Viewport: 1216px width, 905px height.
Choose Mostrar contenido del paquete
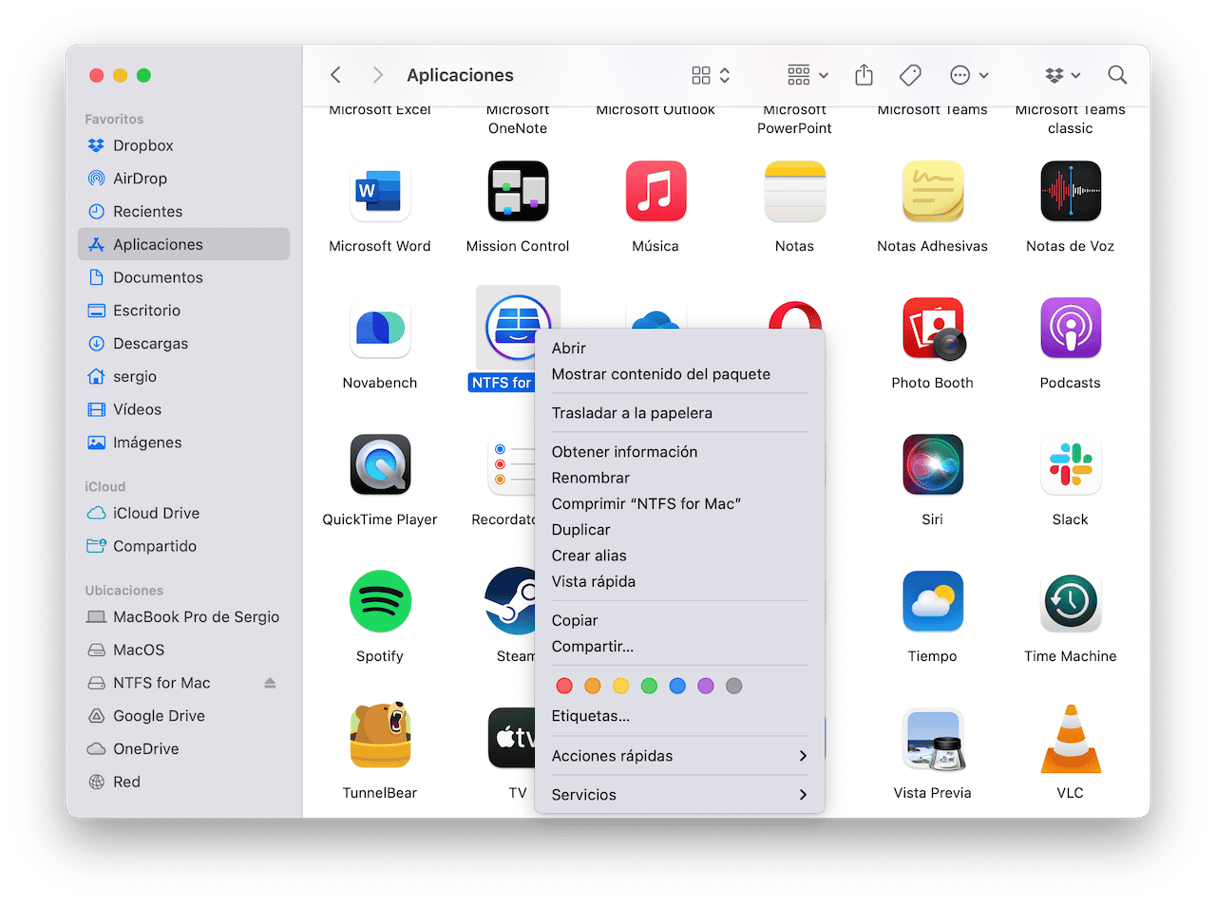coord(680,374)
